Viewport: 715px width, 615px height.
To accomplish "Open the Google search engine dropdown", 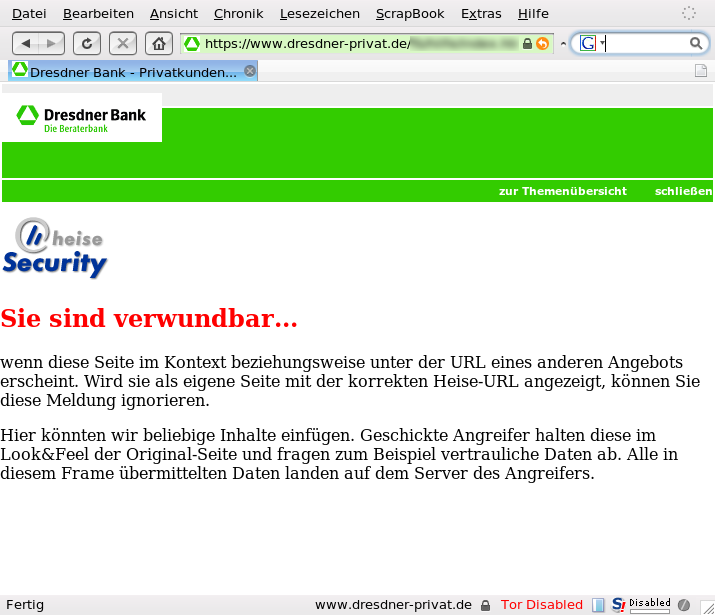I will [x=592, y=43].
